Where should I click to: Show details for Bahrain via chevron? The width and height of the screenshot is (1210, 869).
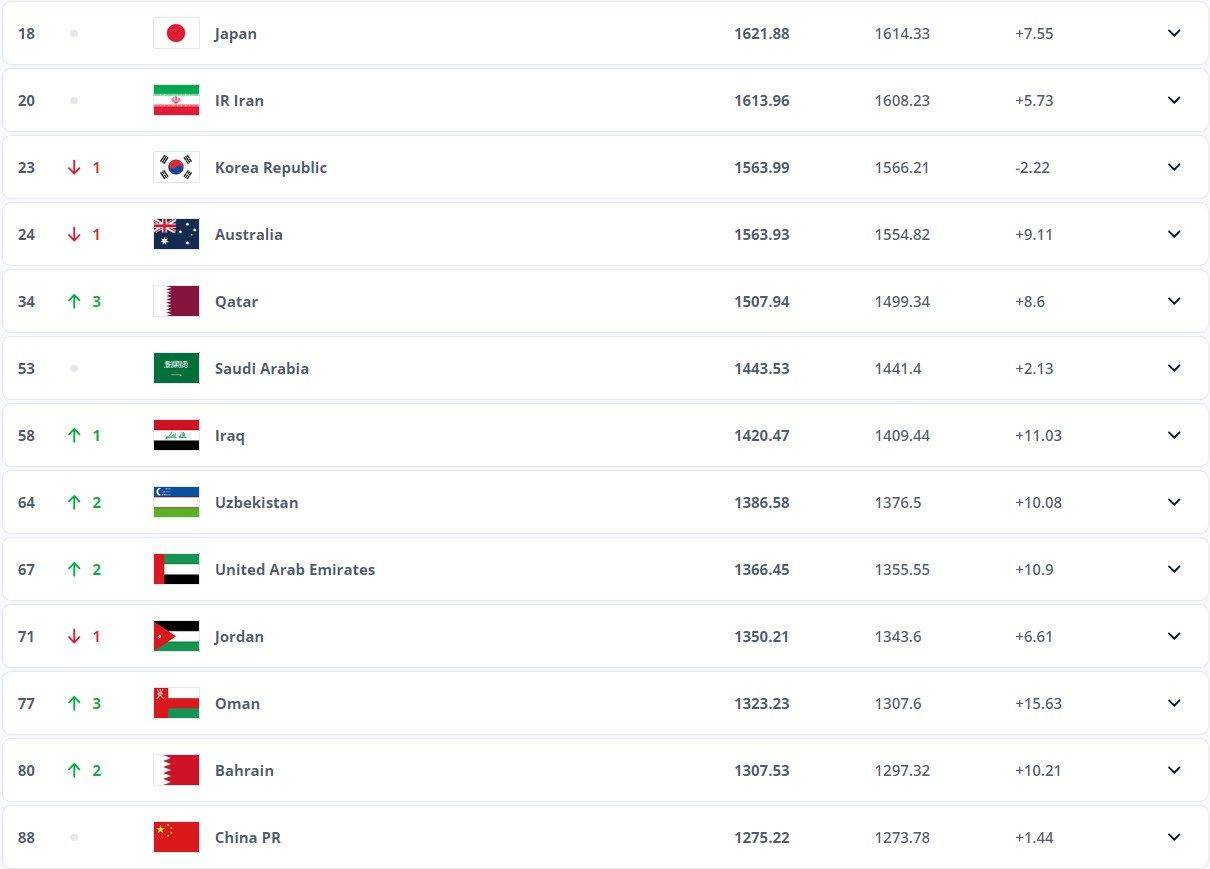1174,770
